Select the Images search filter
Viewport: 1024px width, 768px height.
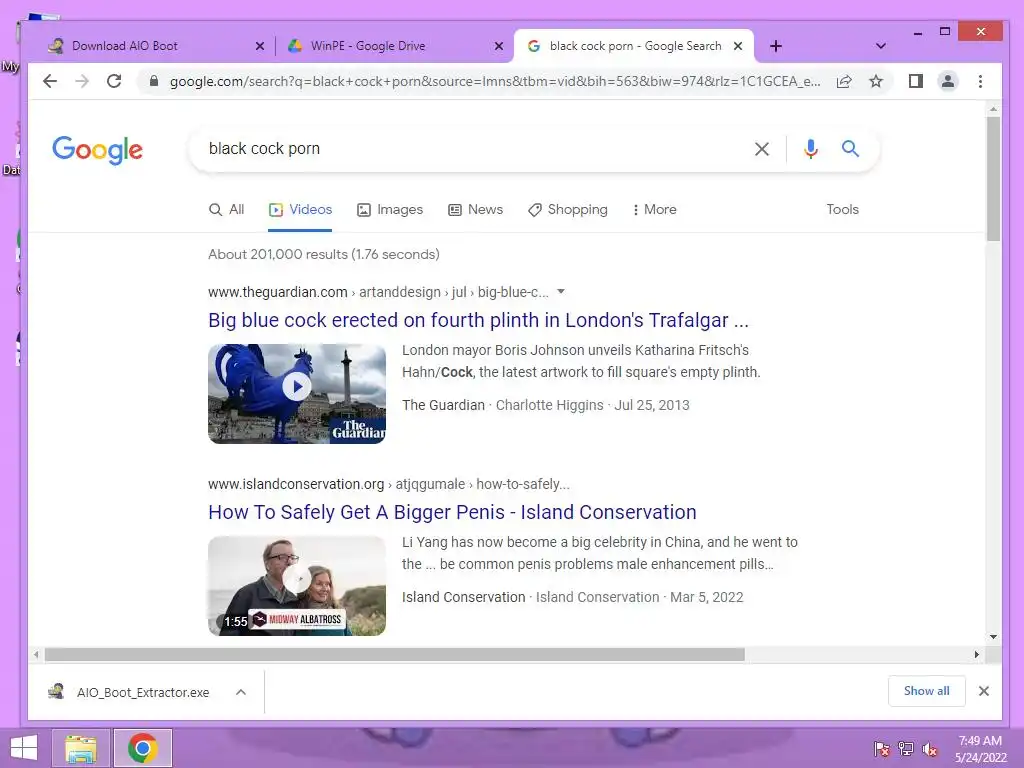coord(390,210)
